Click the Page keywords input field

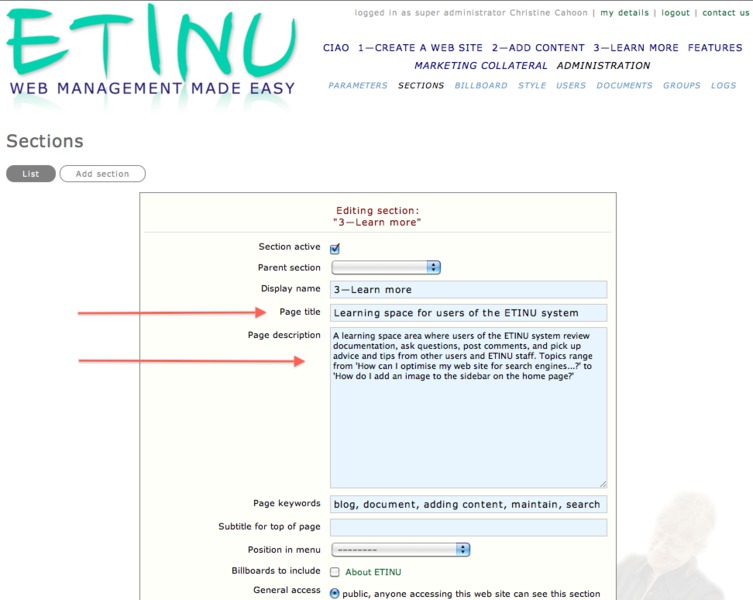tap(468, 505)
